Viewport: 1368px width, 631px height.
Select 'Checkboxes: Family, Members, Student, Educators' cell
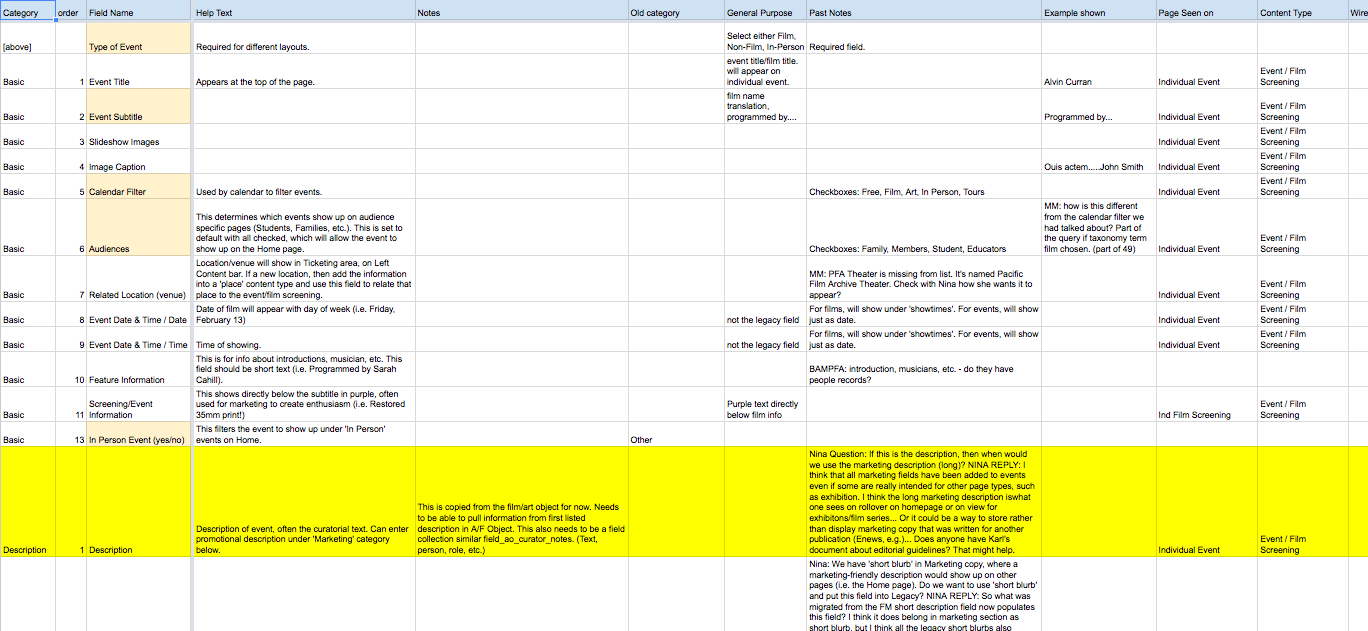coord(923,227)
